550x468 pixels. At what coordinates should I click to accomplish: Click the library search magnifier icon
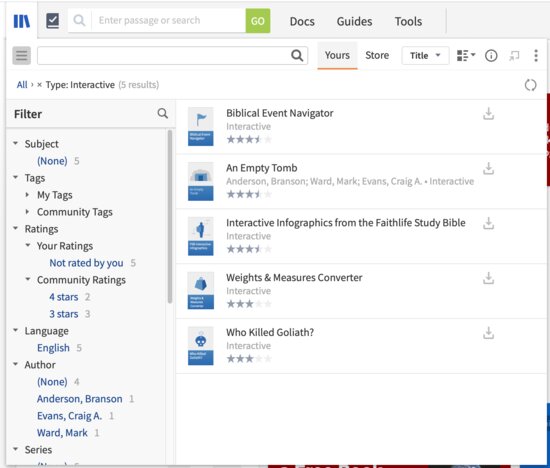(297, 55)
